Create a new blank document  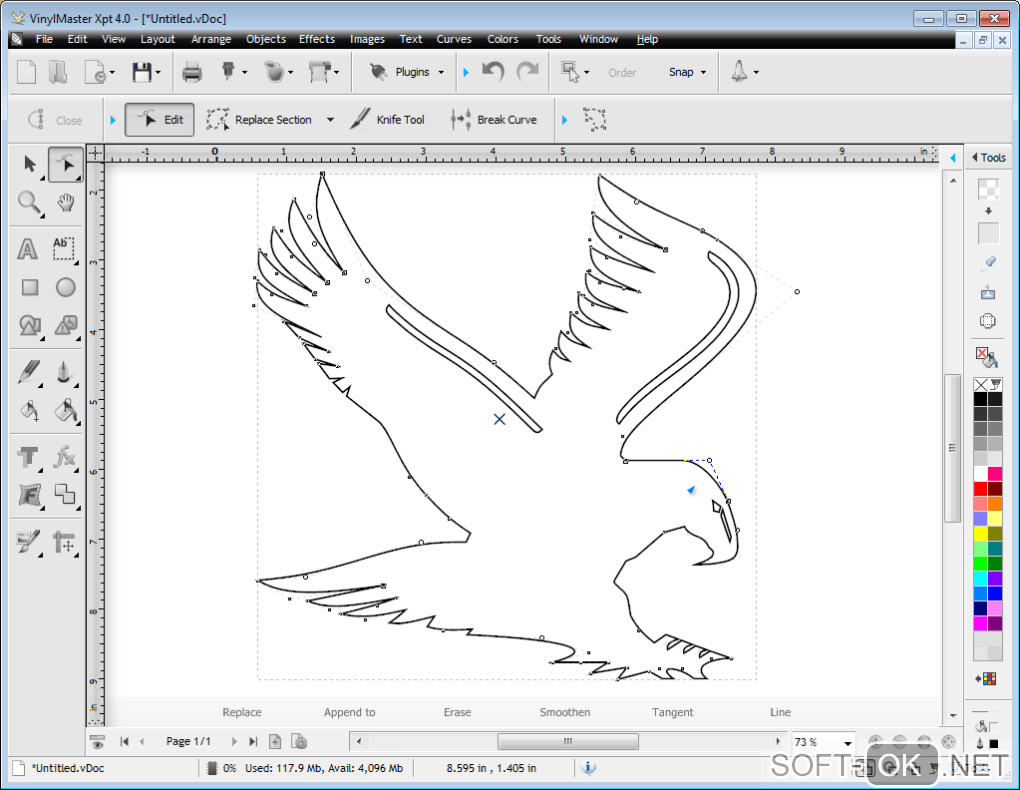tap(26, 72)
